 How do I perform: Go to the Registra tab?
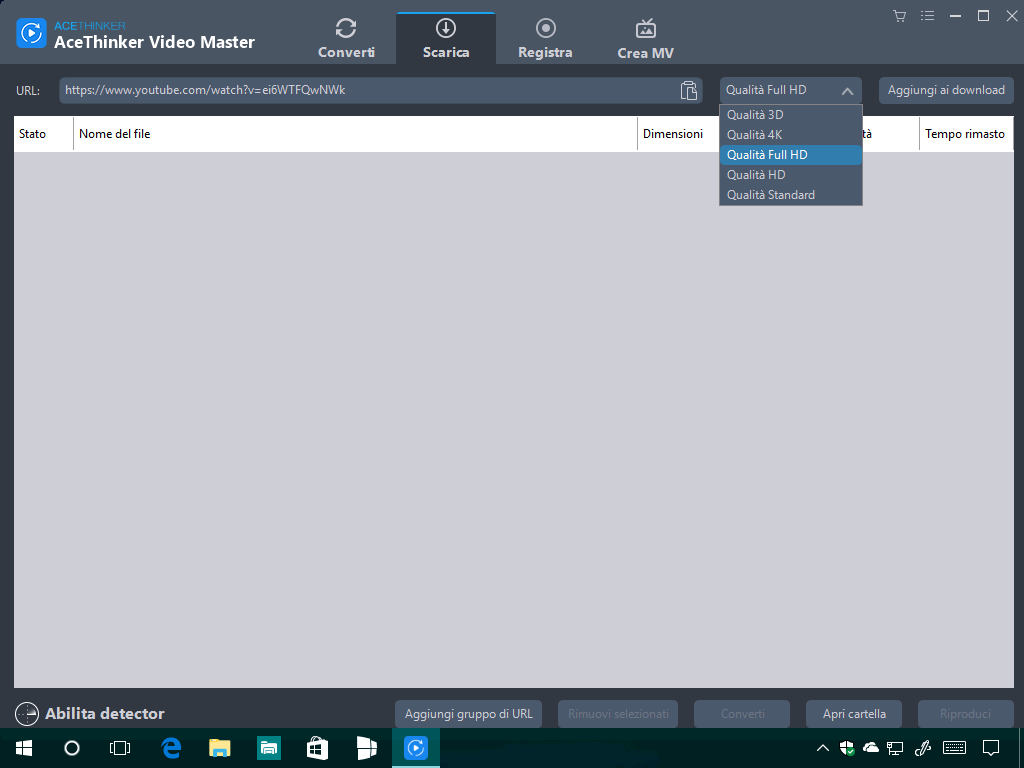pyautogui.click(x=545, y=39)
